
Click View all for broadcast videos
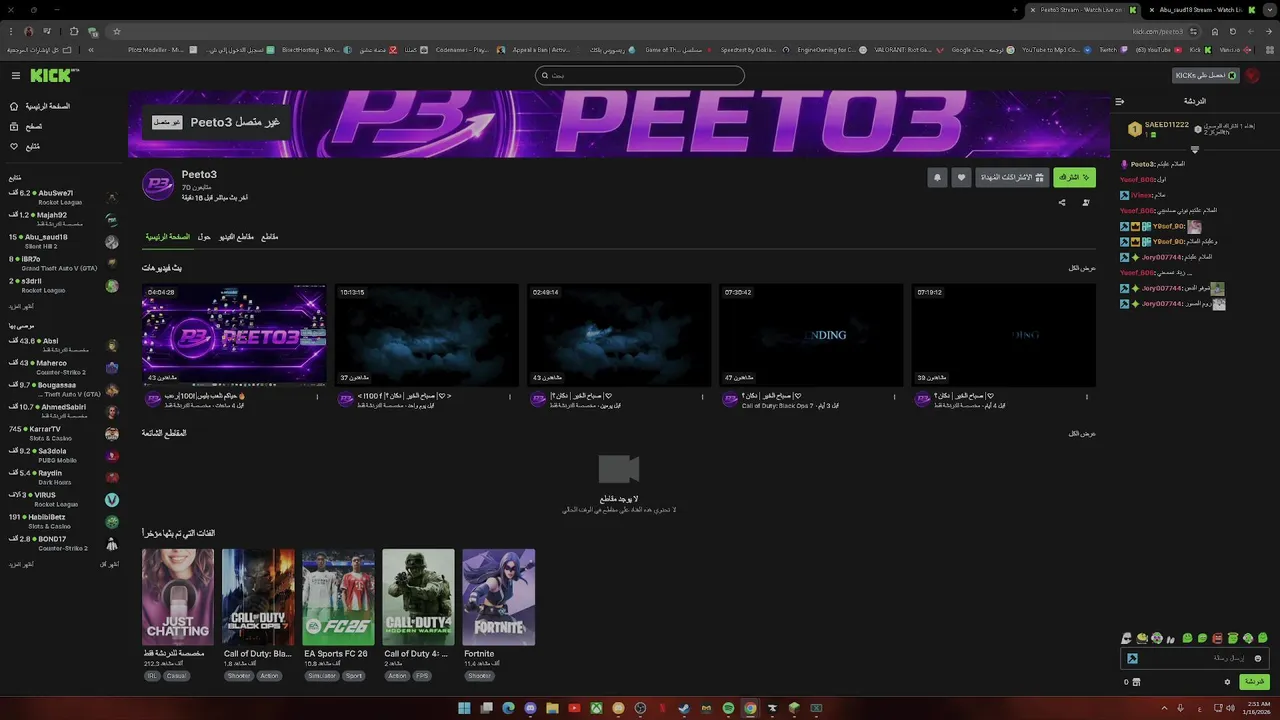click(x=1082, y=268)
